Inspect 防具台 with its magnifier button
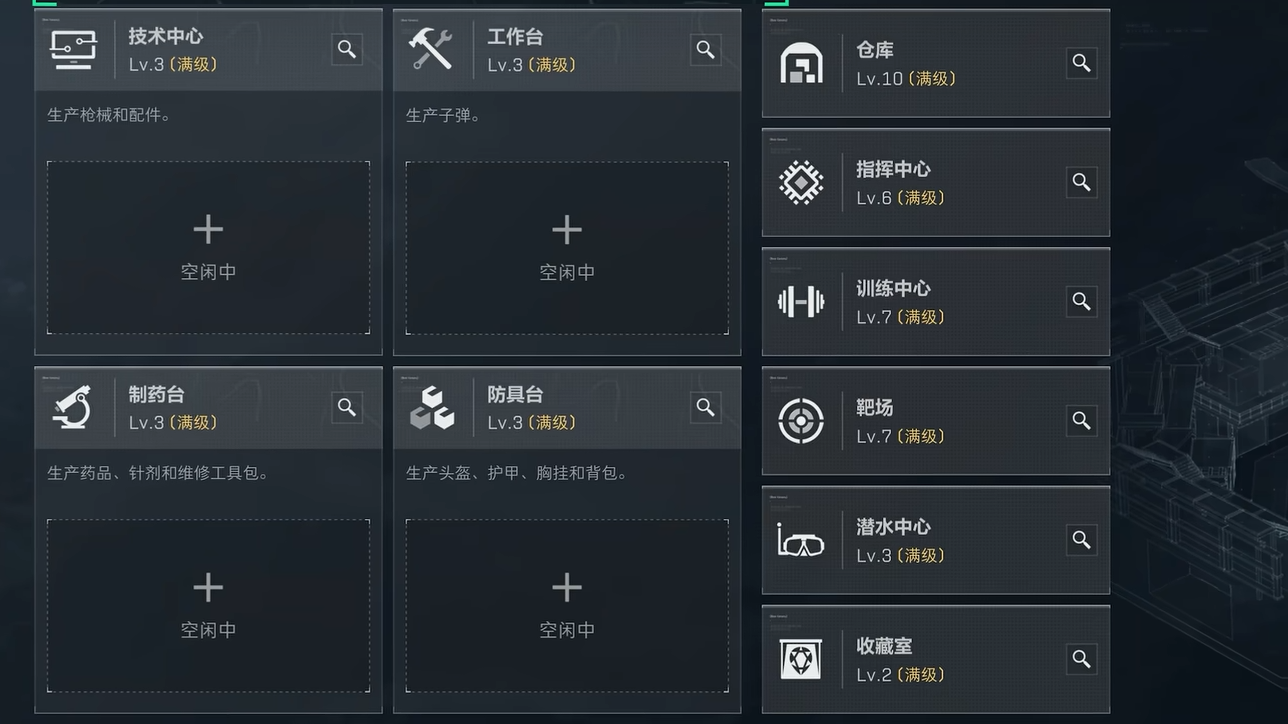The height and width of the screenshot is (724, 1288). [x=706, y=407]
